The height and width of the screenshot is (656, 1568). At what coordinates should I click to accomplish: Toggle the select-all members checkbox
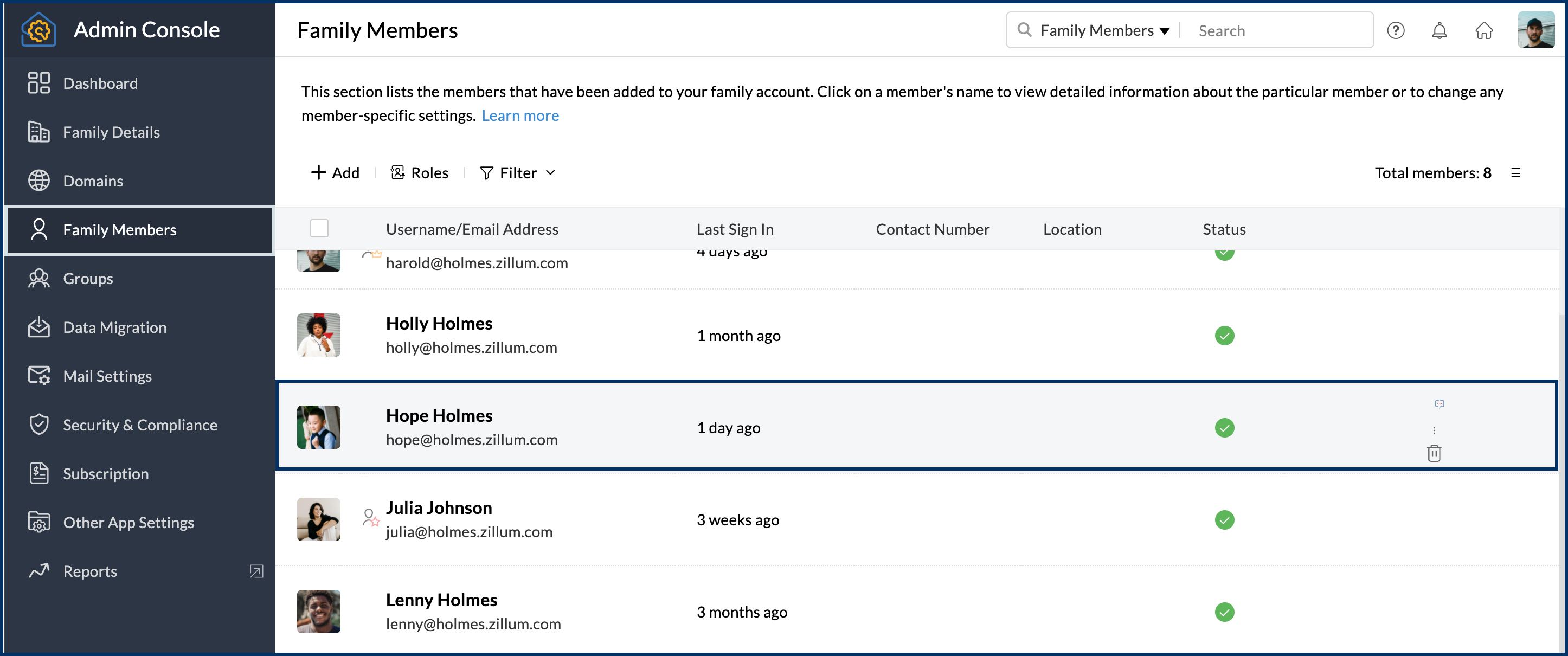click(319, 229)
